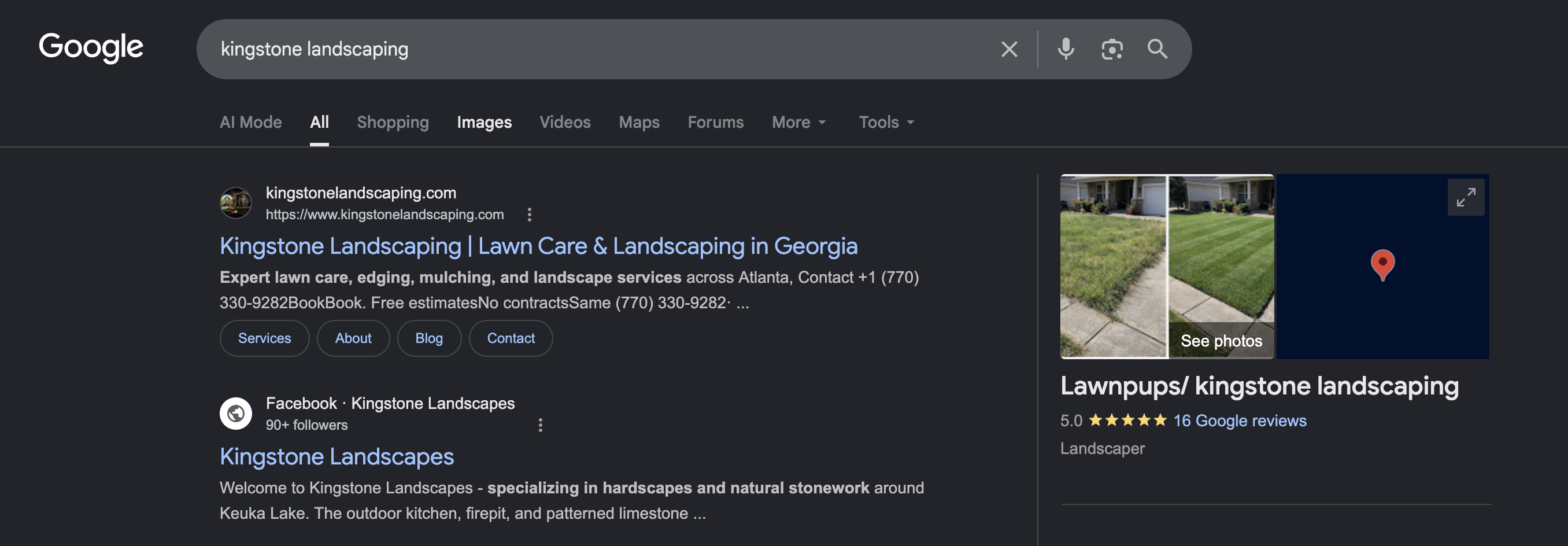Viewport: 1568px width, 546px height.
Task: Click snippet text about expert lawn care
Action: 569,290
